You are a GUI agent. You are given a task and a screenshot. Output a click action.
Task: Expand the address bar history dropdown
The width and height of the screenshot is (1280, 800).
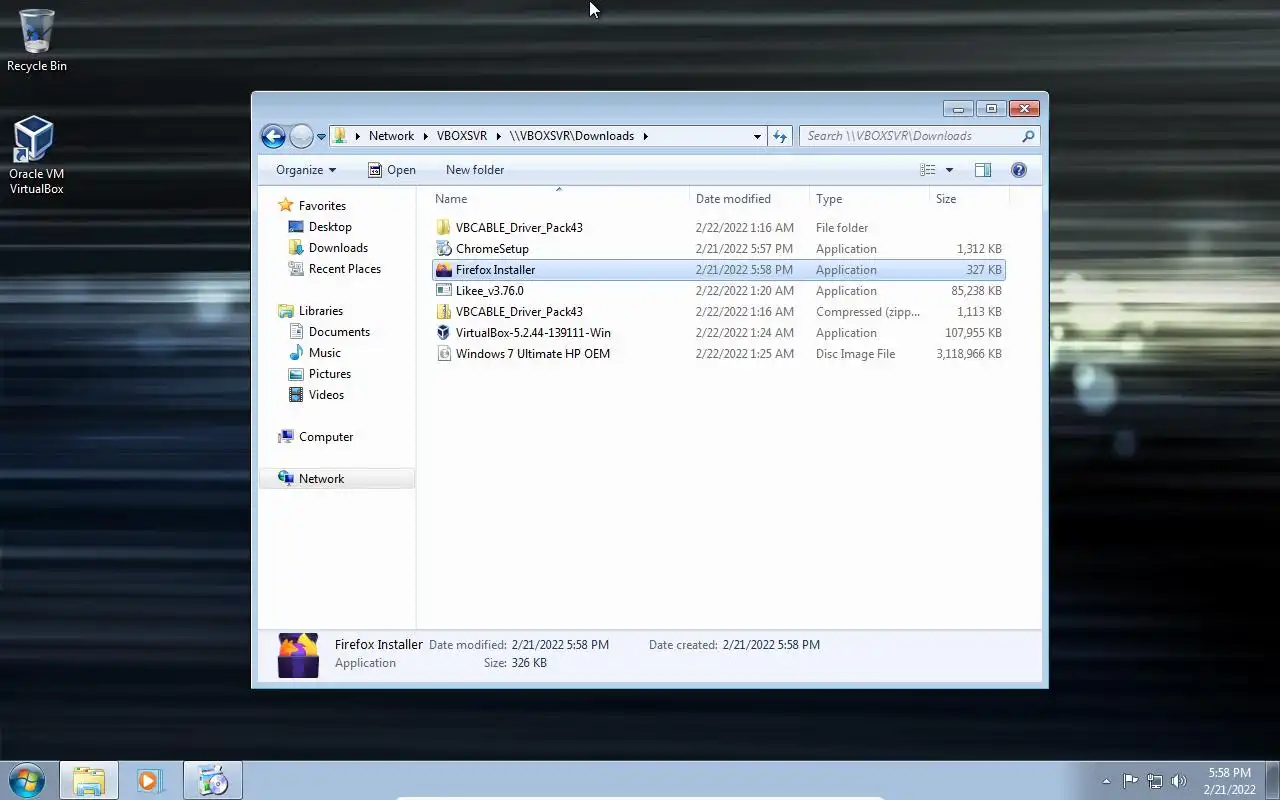tap(757, 136)
